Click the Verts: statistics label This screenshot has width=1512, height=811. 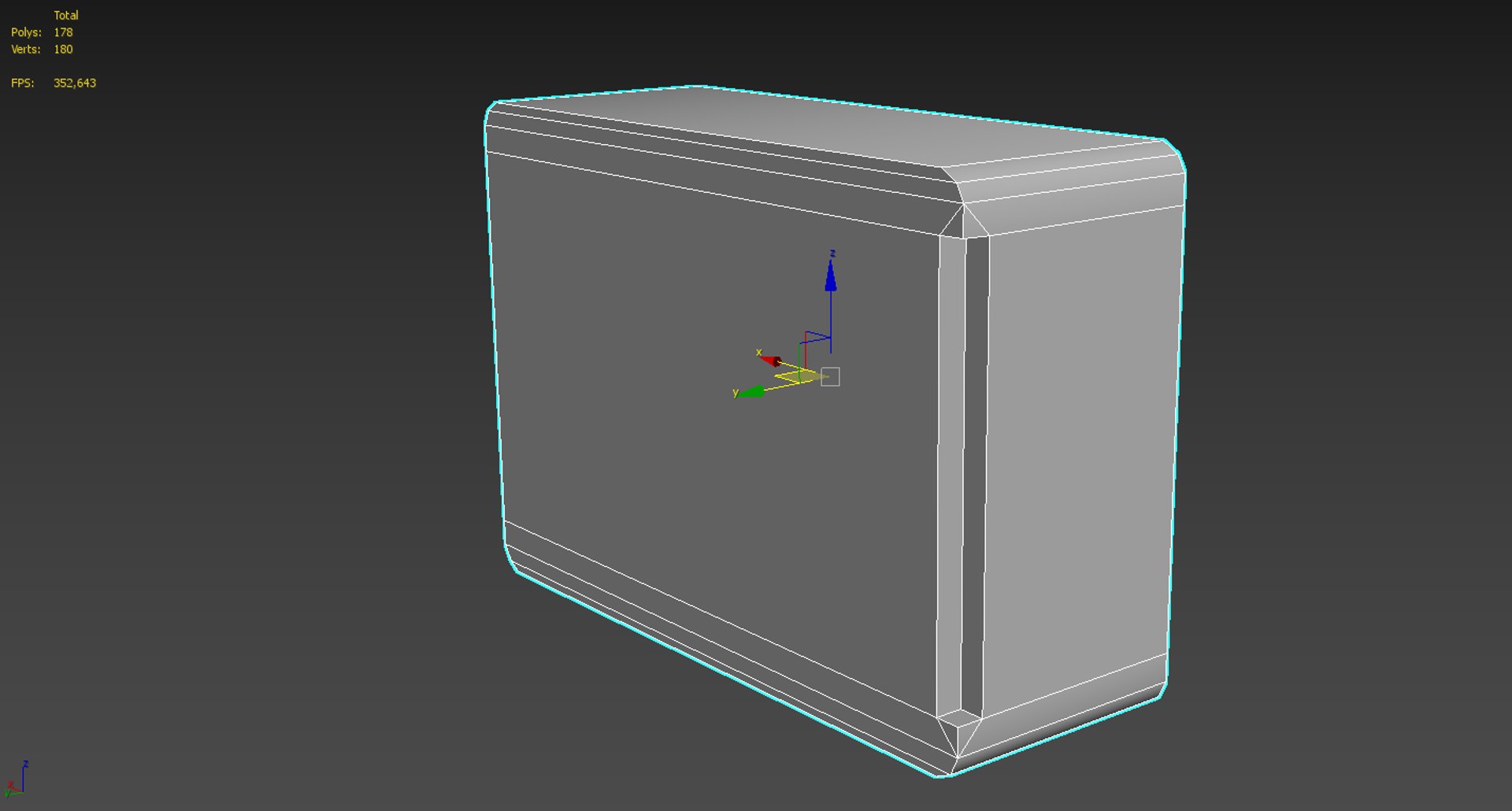(26, 49)
